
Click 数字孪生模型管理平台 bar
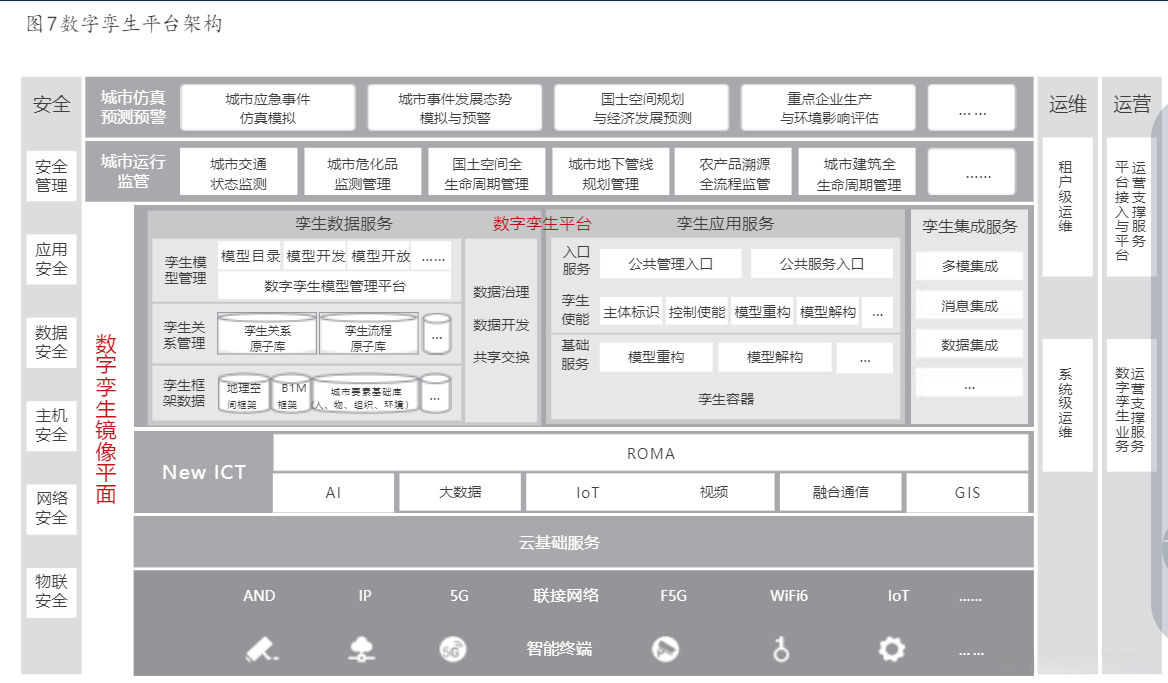334,285
